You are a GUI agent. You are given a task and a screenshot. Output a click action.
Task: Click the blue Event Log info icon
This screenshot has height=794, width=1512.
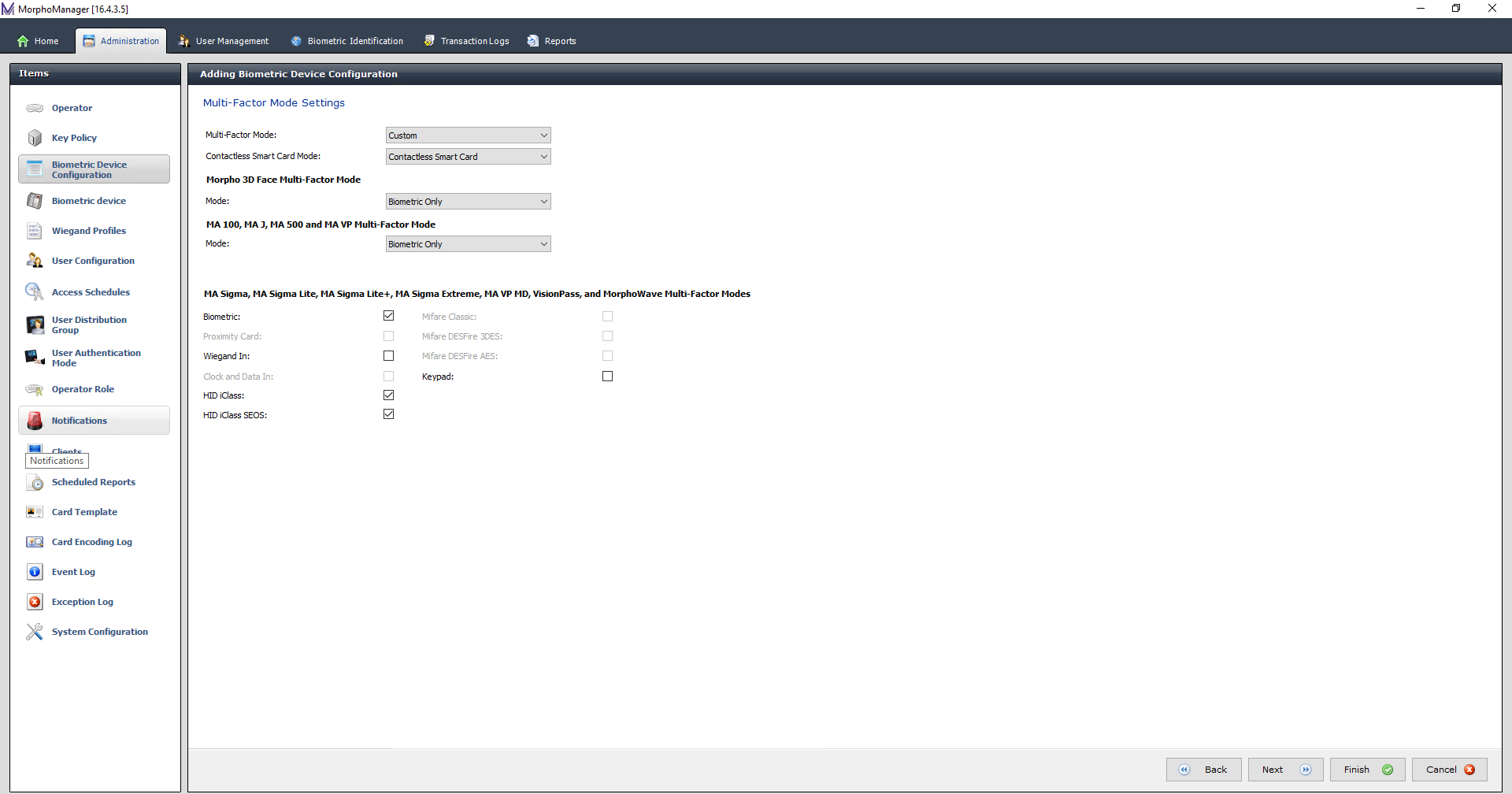tap(35, 572)
